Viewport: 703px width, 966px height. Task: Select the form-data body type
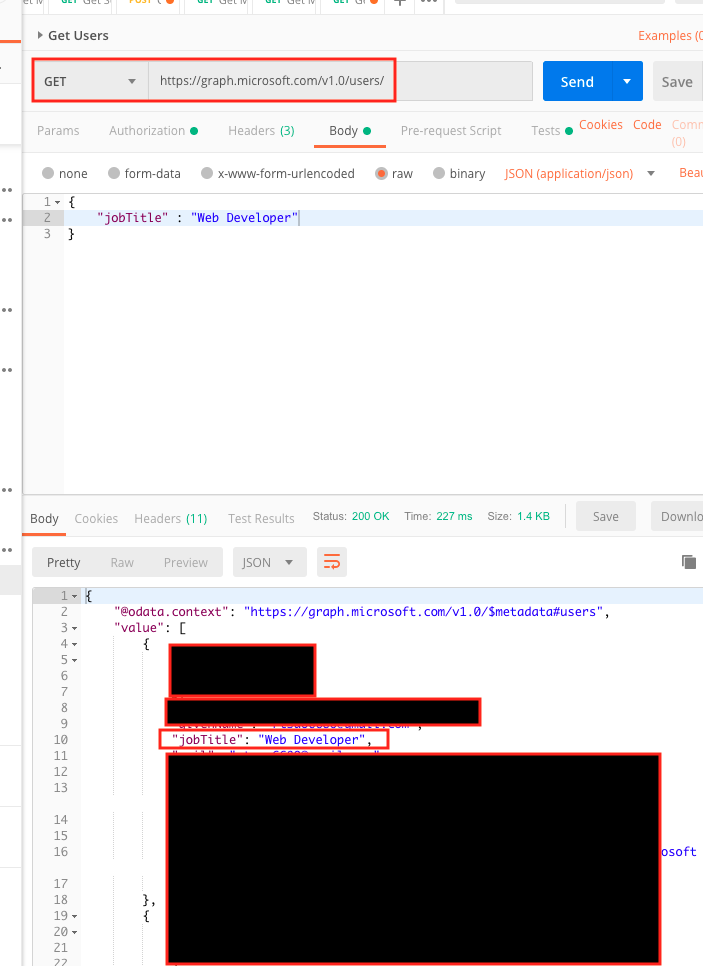click(x=144, y=173)
